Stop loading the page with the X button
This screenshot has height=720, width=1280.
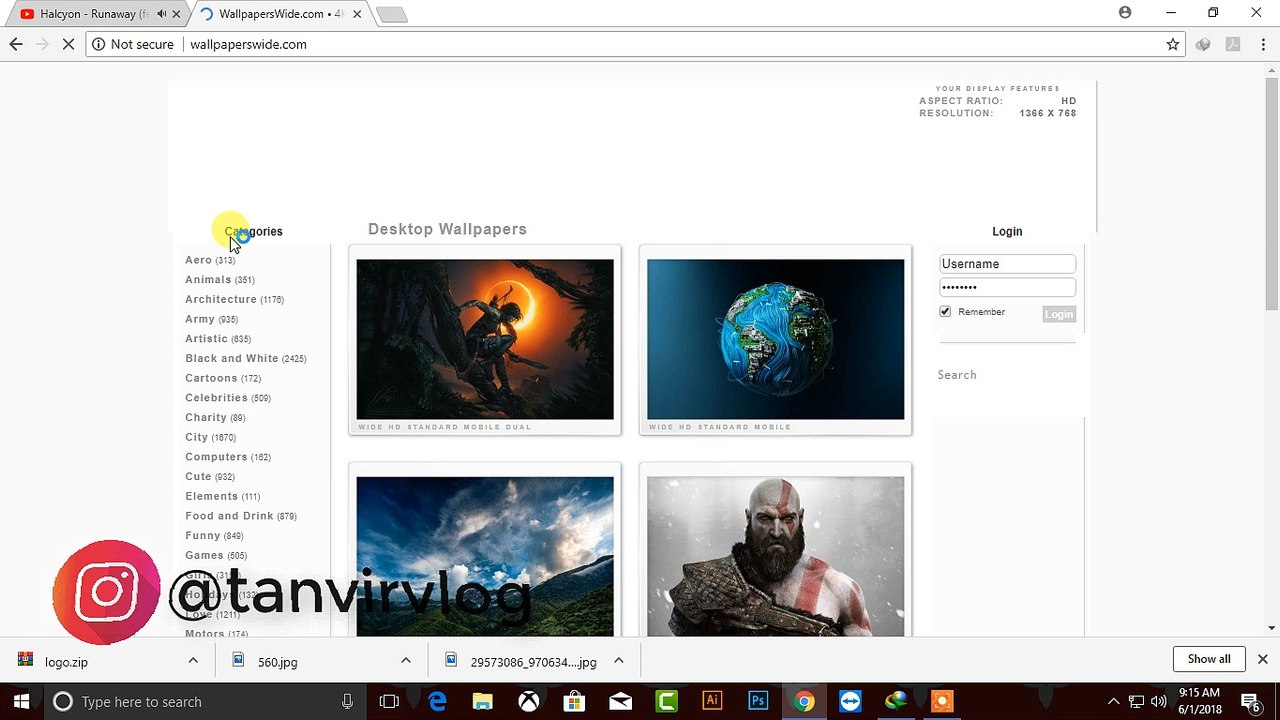click(x=69, y=44)
